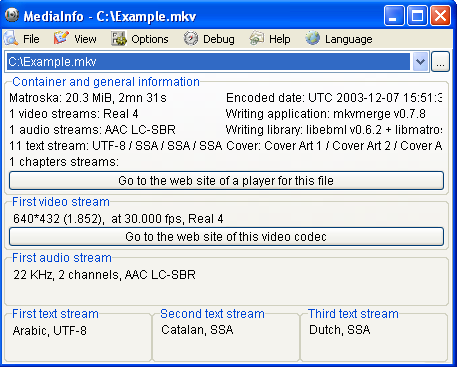Screen dimensions: 457x383
Task: Click the MediaInfo app icon in title bar
Action: point(12,15)
